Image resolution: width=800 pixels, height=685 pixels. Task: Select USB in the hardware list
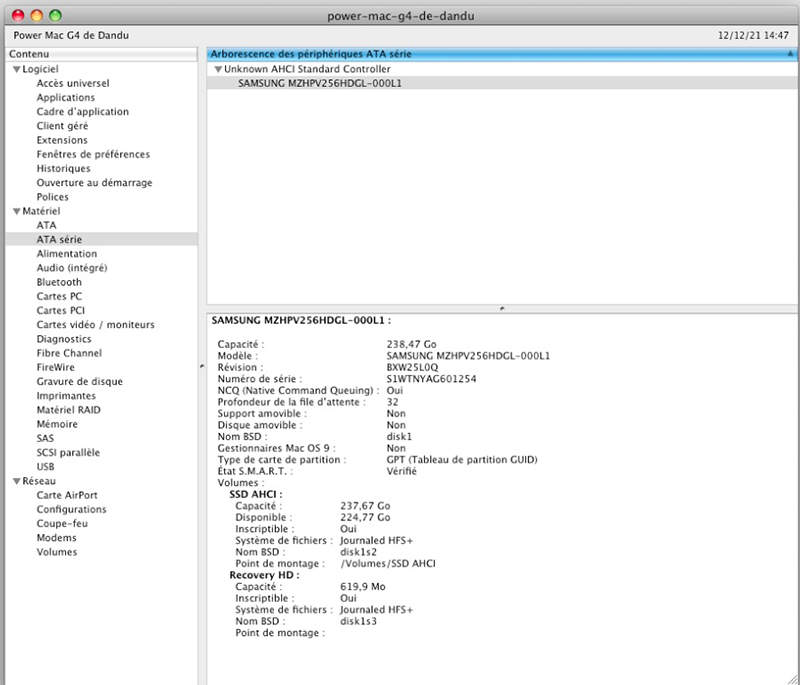coord(46,467)
